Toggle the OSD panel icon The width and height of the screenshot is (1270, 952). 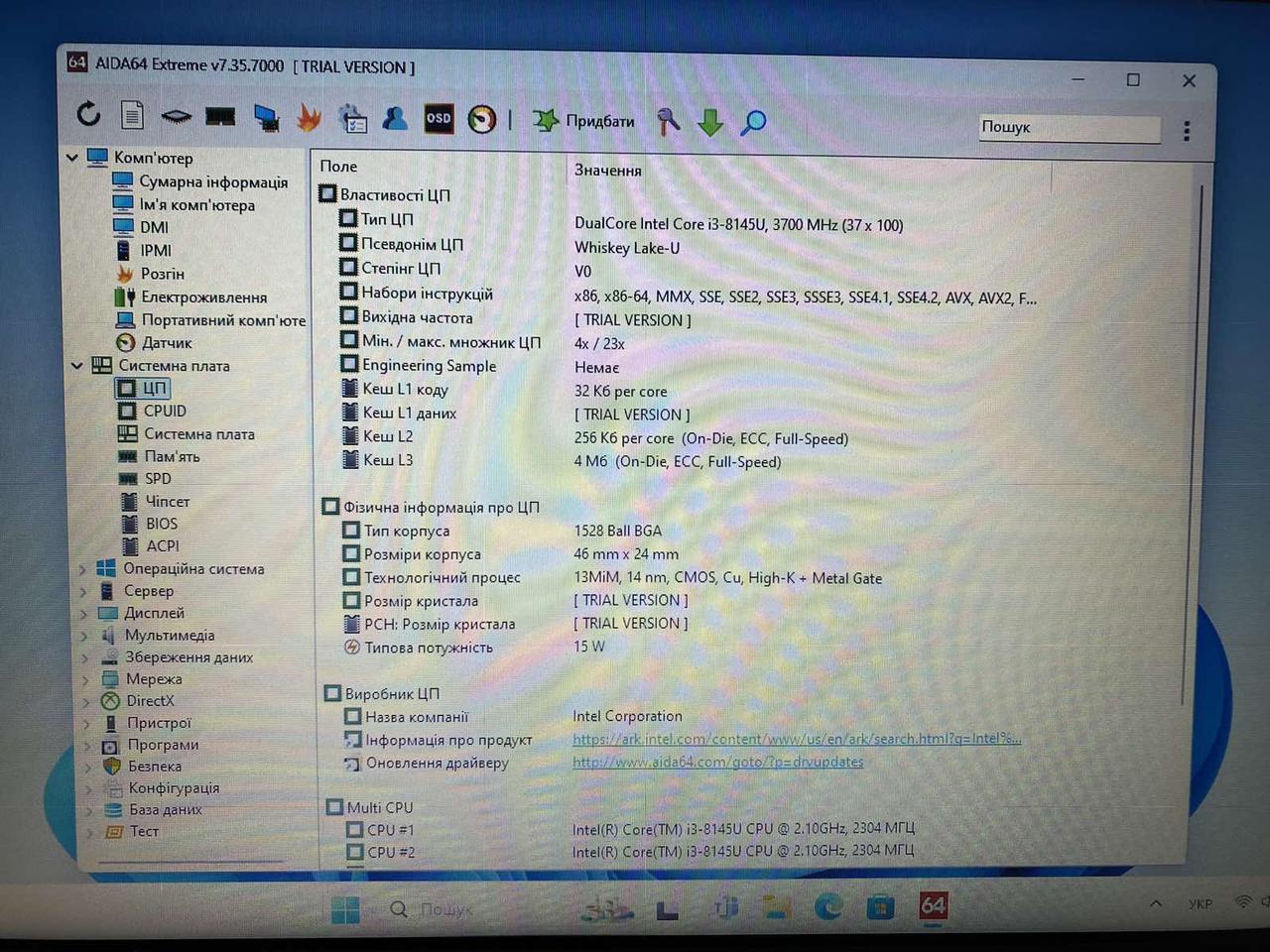(439, 119)
